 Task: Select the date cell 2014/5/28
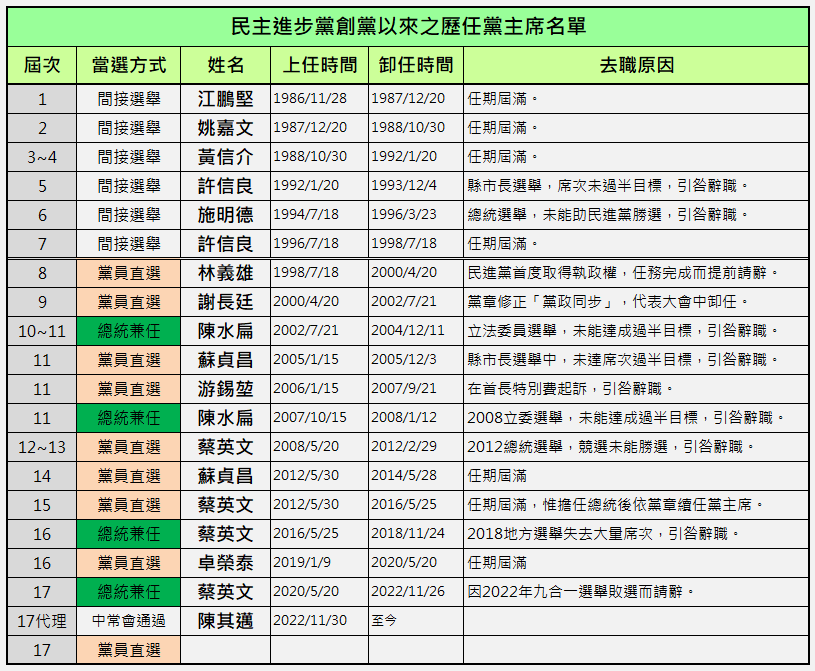tap(416, 476)
